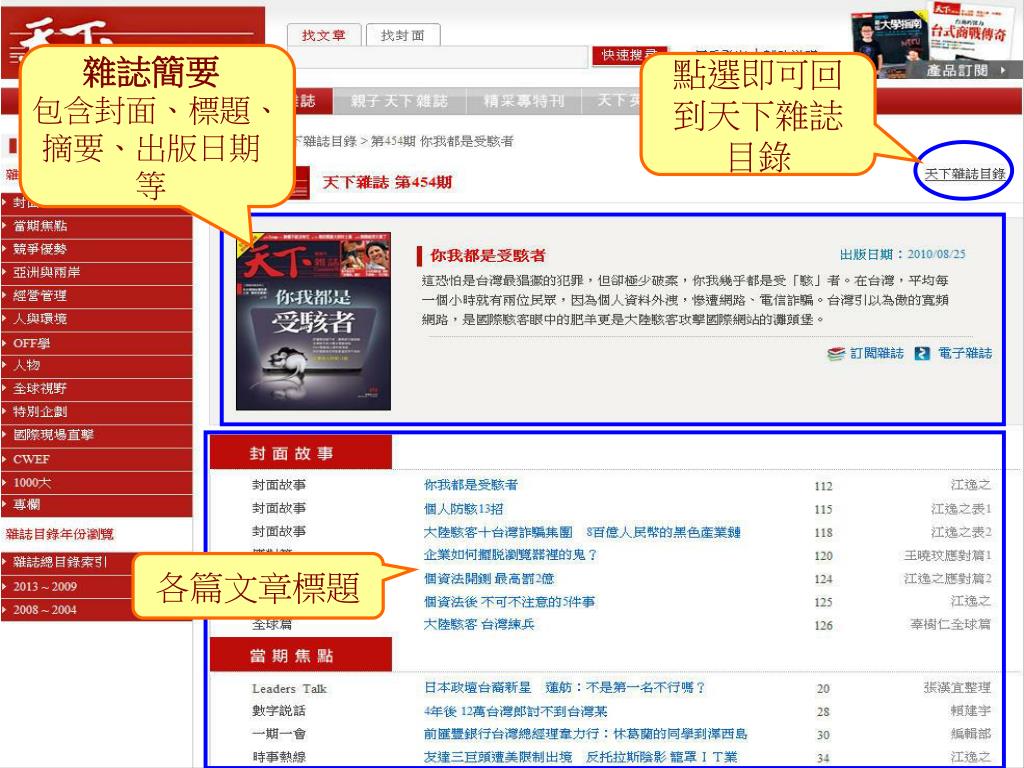This screenshot has height=768, width=1024.
Task: Click the red headline 你我都是受駭者
Action: [x=487, y=255]
